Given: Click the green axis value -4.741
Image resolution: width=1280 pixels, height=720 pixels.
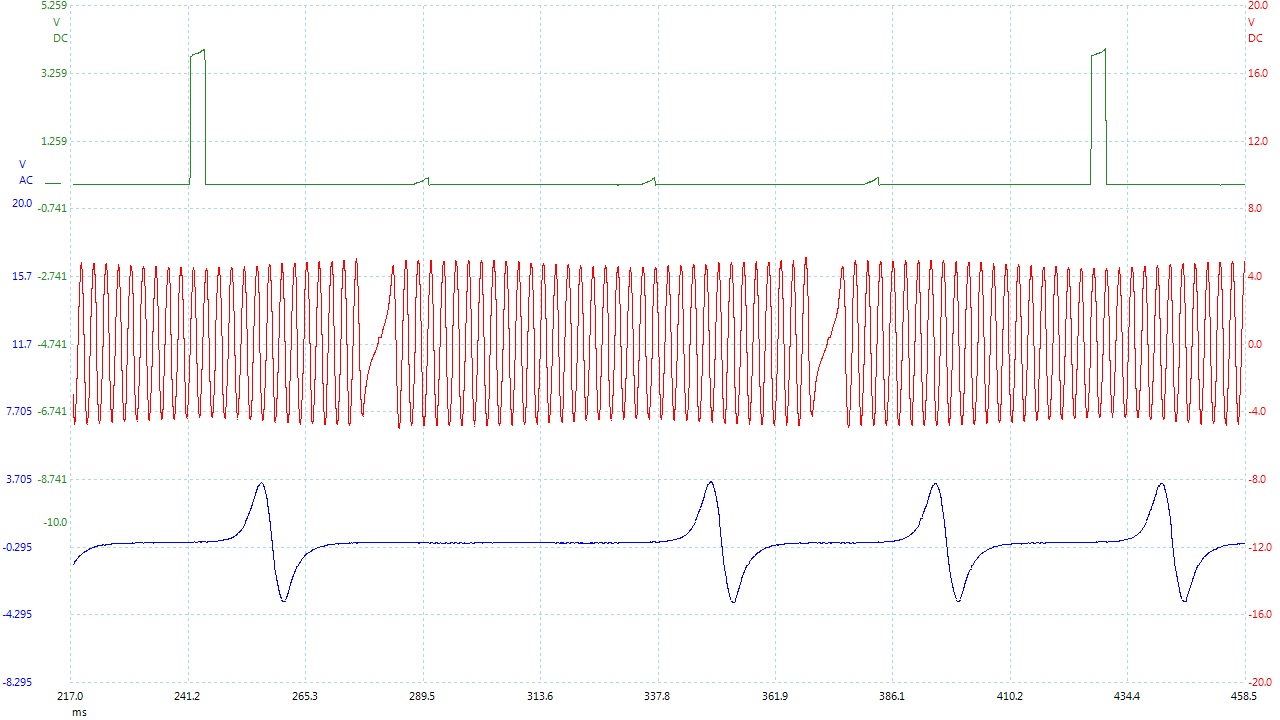Looking at the screenshot, I should pyautogui.click(x=52, y=344).
